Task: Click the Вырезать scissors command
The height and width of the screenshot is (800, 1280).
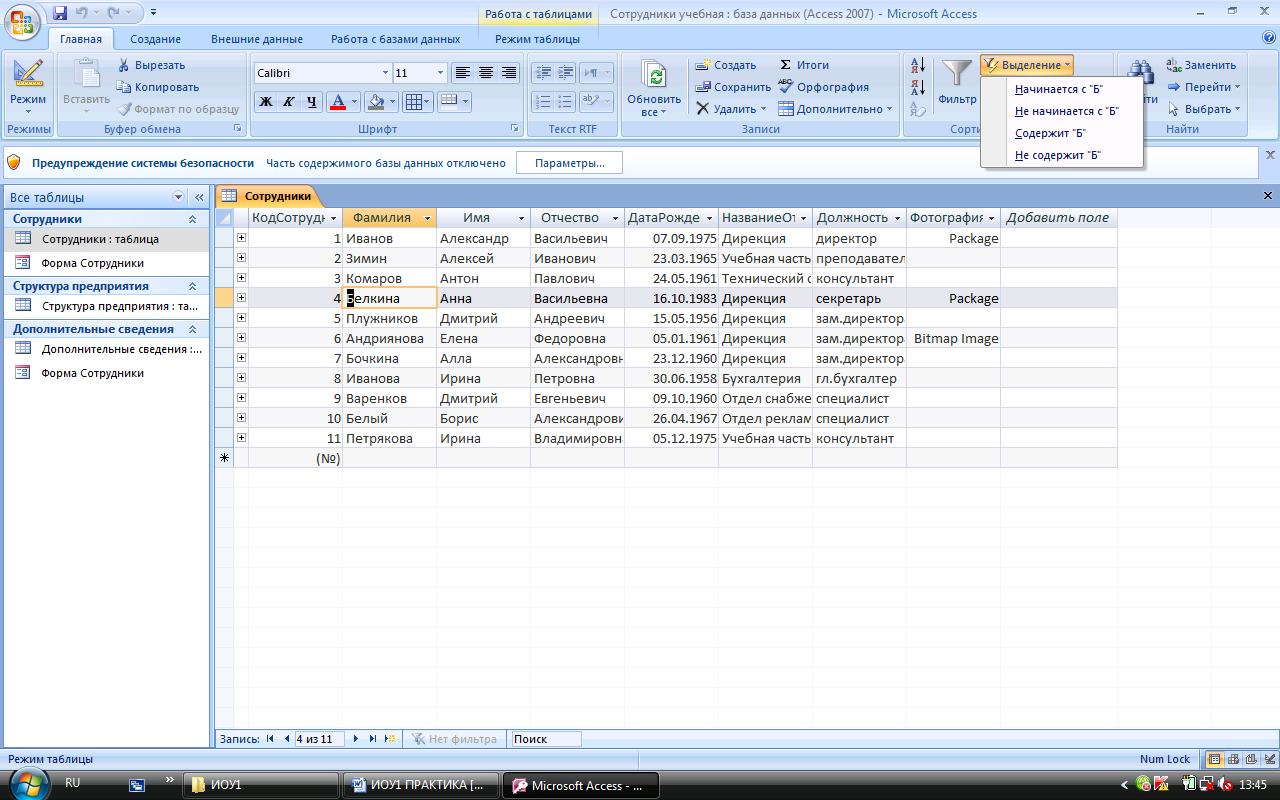Action: click(x=151, y=65)
